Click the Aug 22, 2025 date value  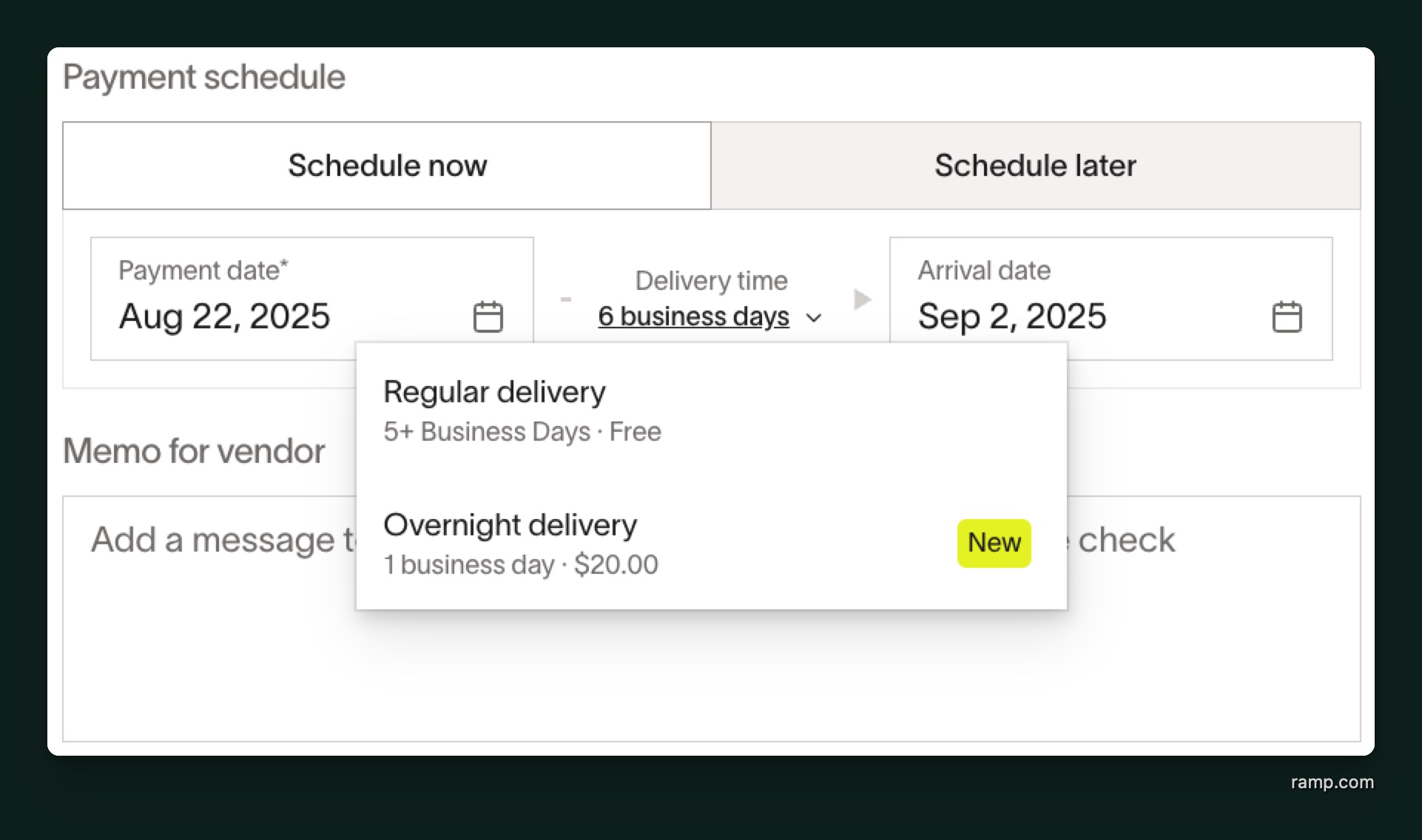point(224,316)
